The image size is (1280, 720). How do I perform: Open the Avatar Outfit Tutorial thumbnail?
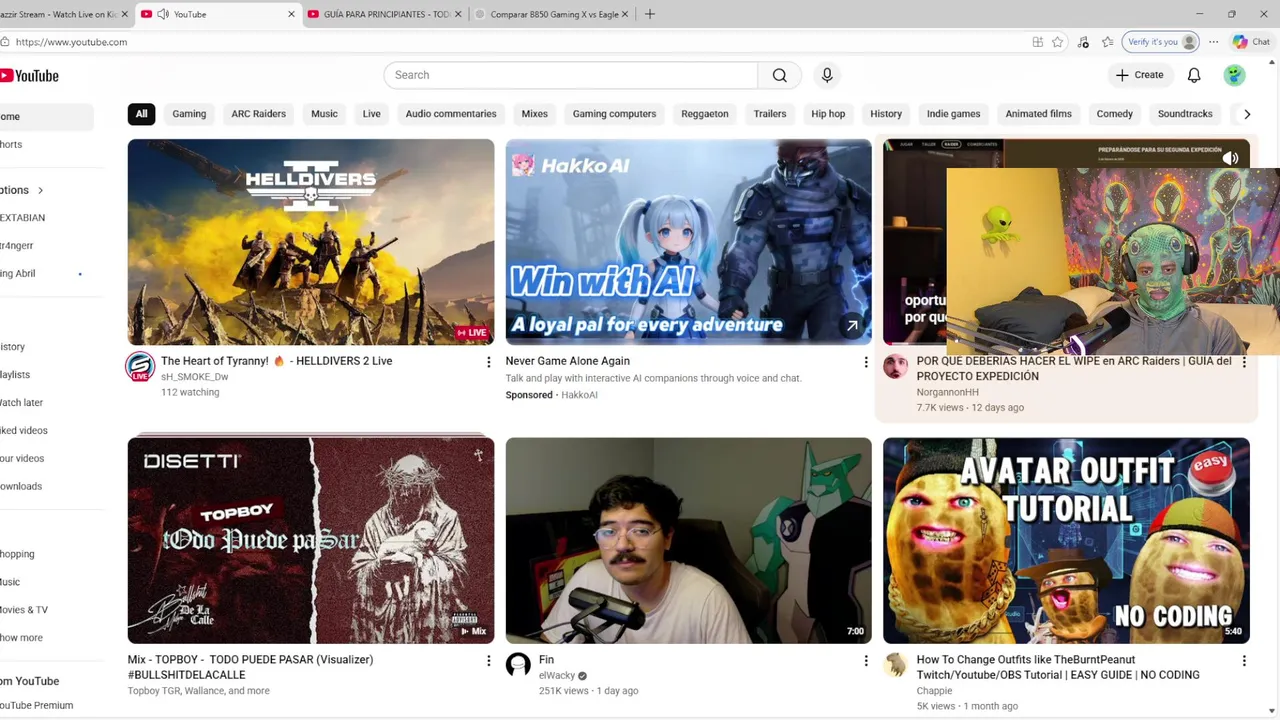(x=1066, y=541)
